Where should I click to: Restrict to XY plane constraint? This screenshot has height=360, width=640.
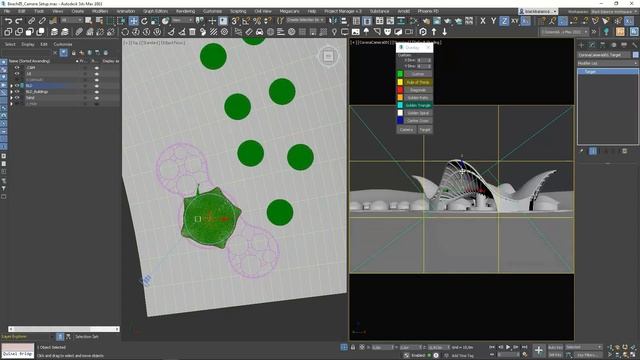pos(515,20)
